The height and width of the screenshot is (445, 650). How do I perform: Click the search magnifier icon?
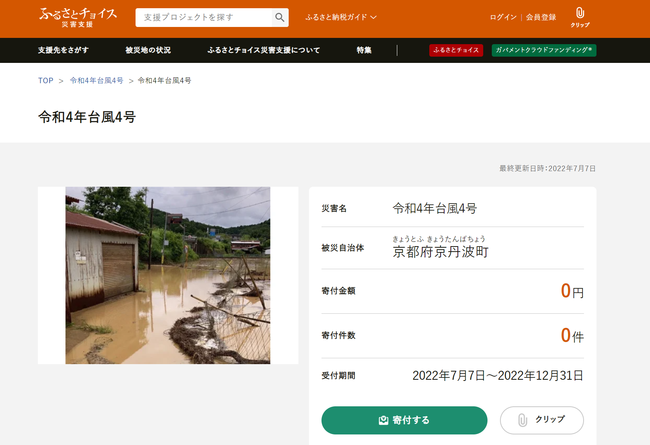coord(279,18)
